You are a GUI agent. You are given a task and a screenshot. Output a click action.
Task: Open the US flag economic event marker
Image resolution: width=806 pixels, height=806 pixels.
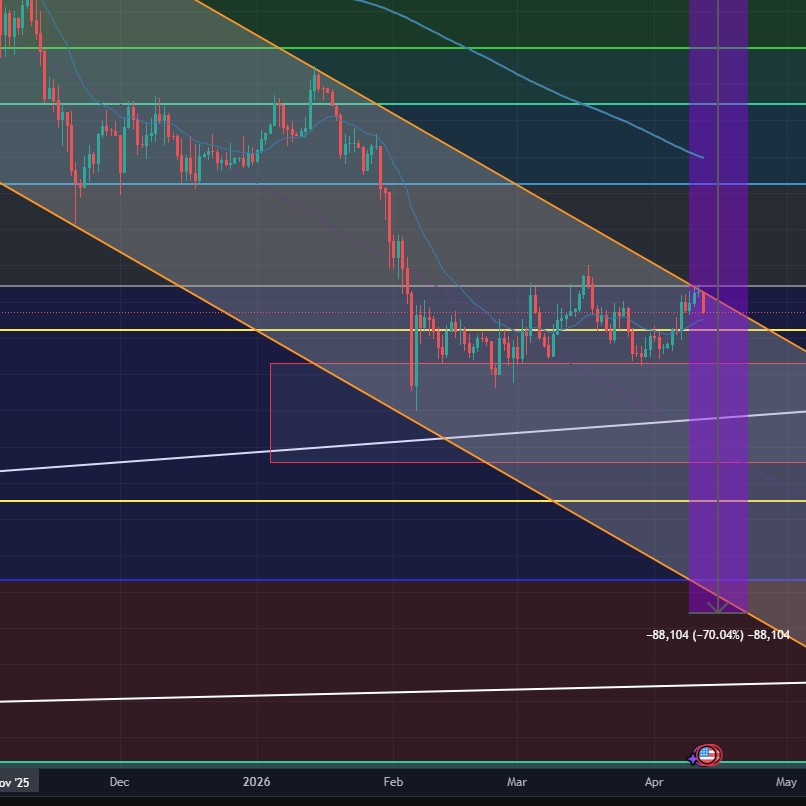(x=708, y=755)
